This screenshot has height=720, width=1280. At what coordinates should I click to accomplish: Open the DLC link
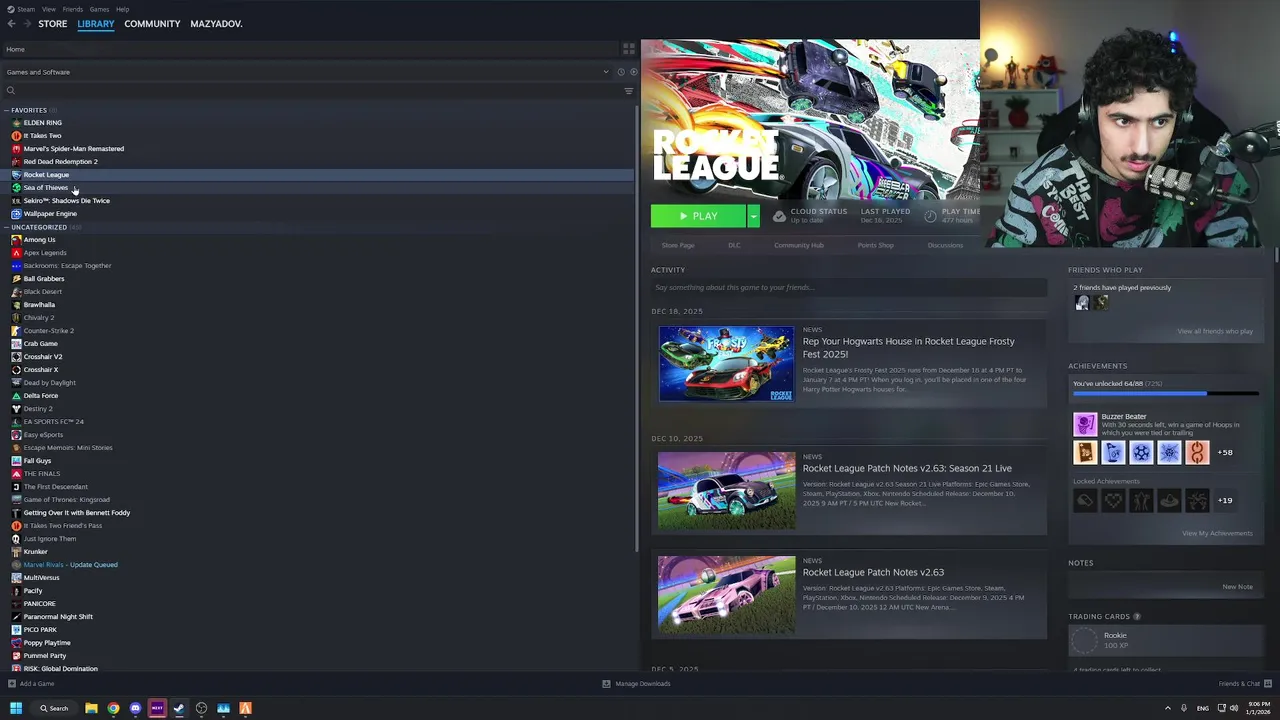tap(734, 245)
